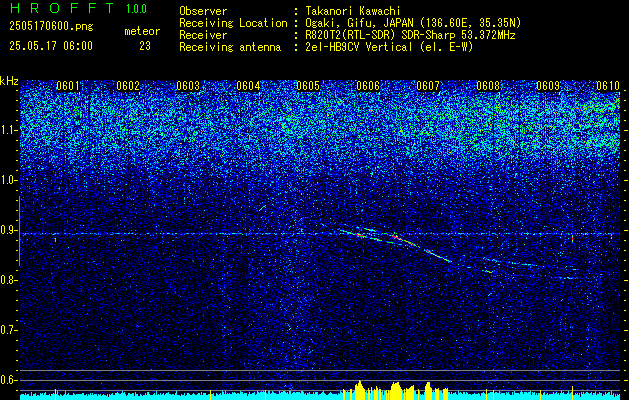Screen dimensions: 629x400
Task: Click the Observer field label
Action: (x=203, y=11)
